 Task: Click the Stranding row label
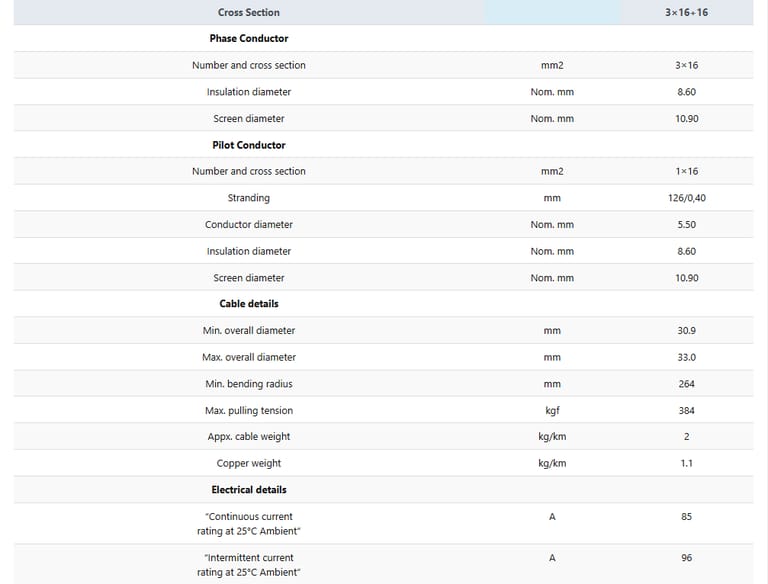(249, 198)
